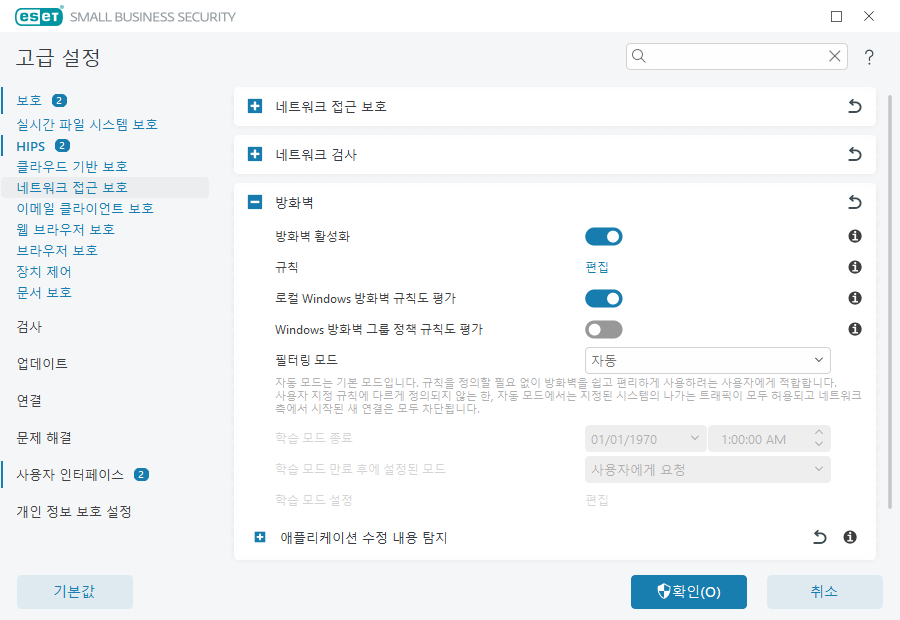Disable the 방화벽 활성화 toggle
Screen dimensions: 900x620
(604, 237)
